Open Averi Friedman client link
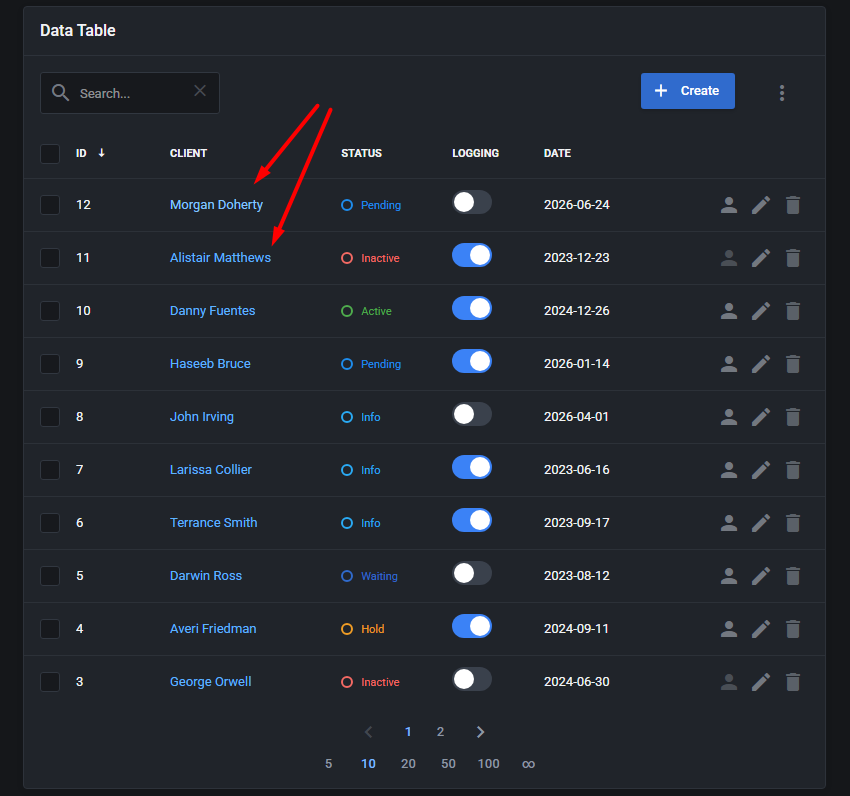The image size is (850, 796). tap(213, 629)
